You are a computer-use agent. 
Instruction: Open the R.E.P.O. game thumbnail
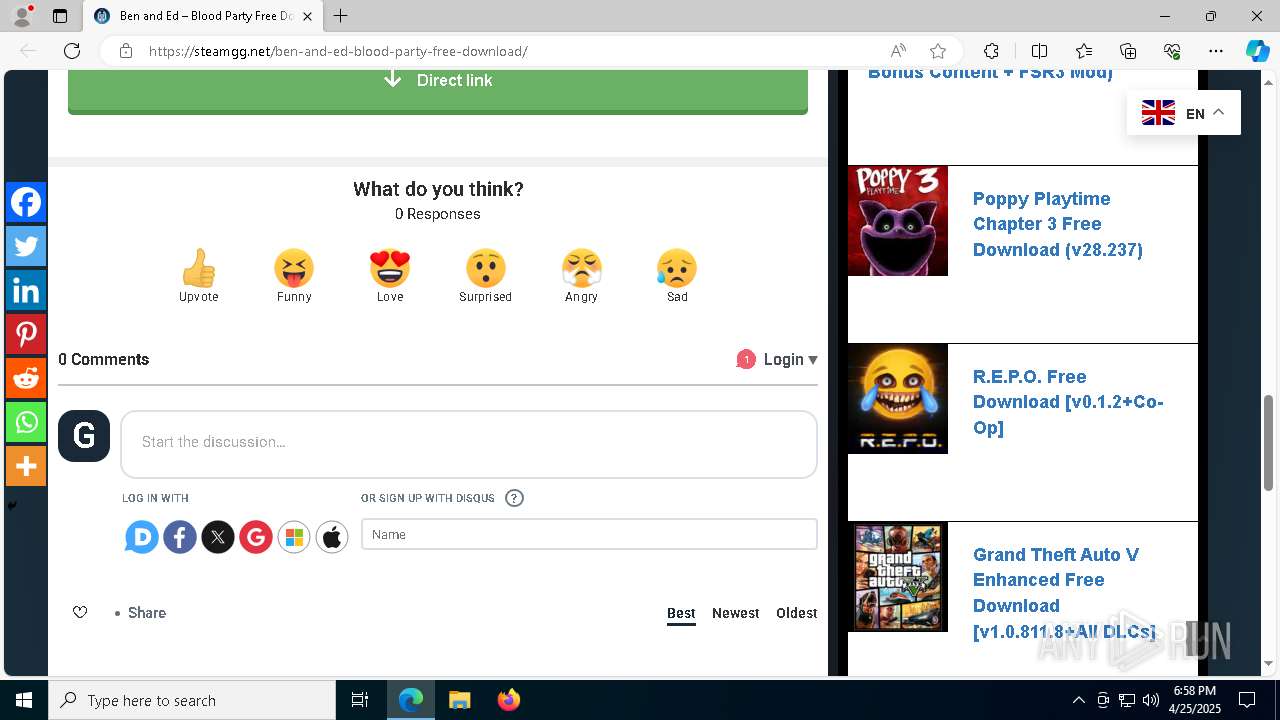pyautogui.click(x=898, y=399)
